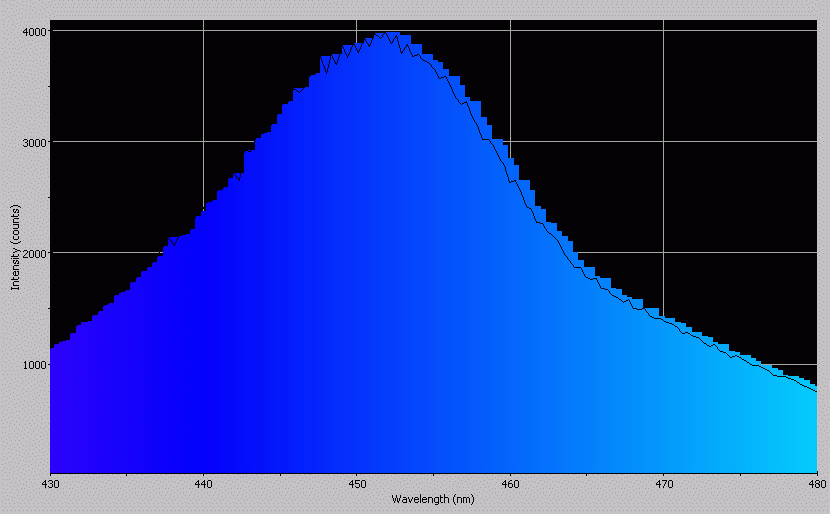Click the 440 wavelength axis label

click(x=203, y=484)
